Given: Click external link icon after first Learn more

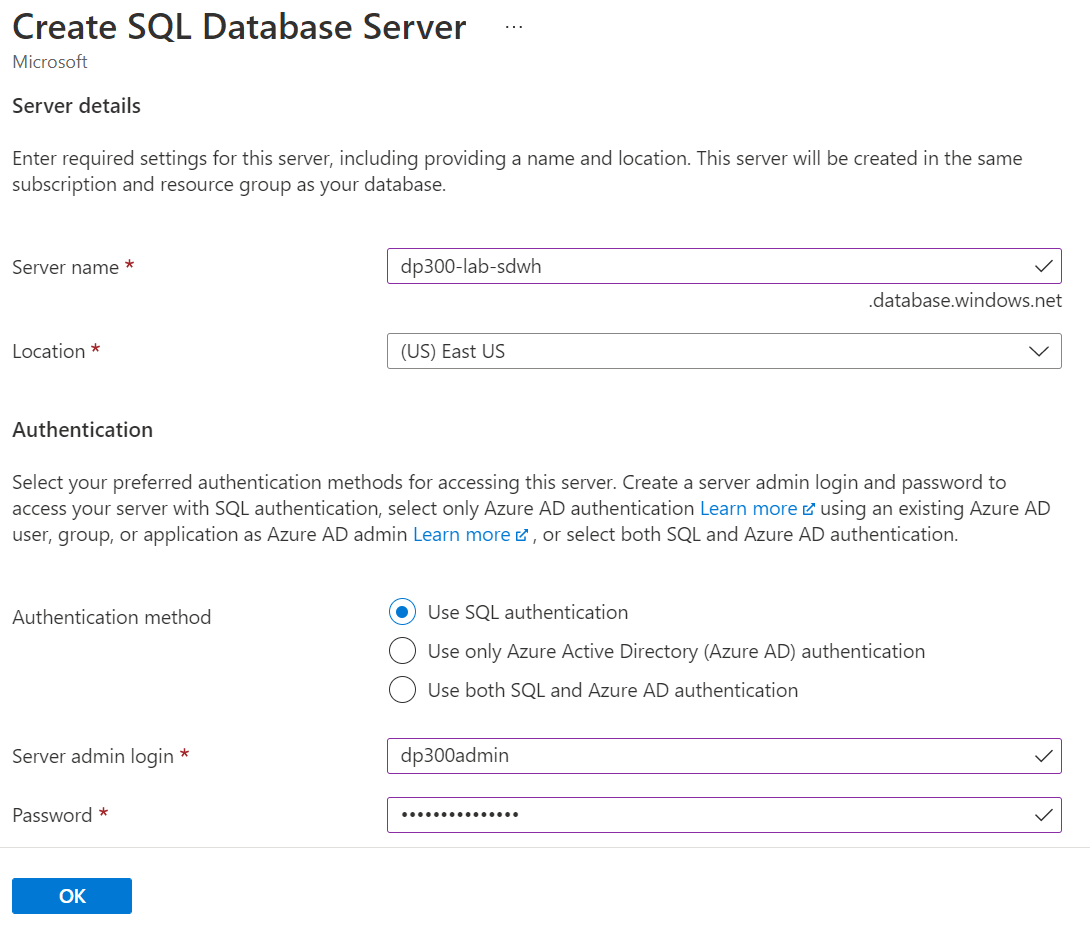Looking at the screenshot, I should click(809, 509).
